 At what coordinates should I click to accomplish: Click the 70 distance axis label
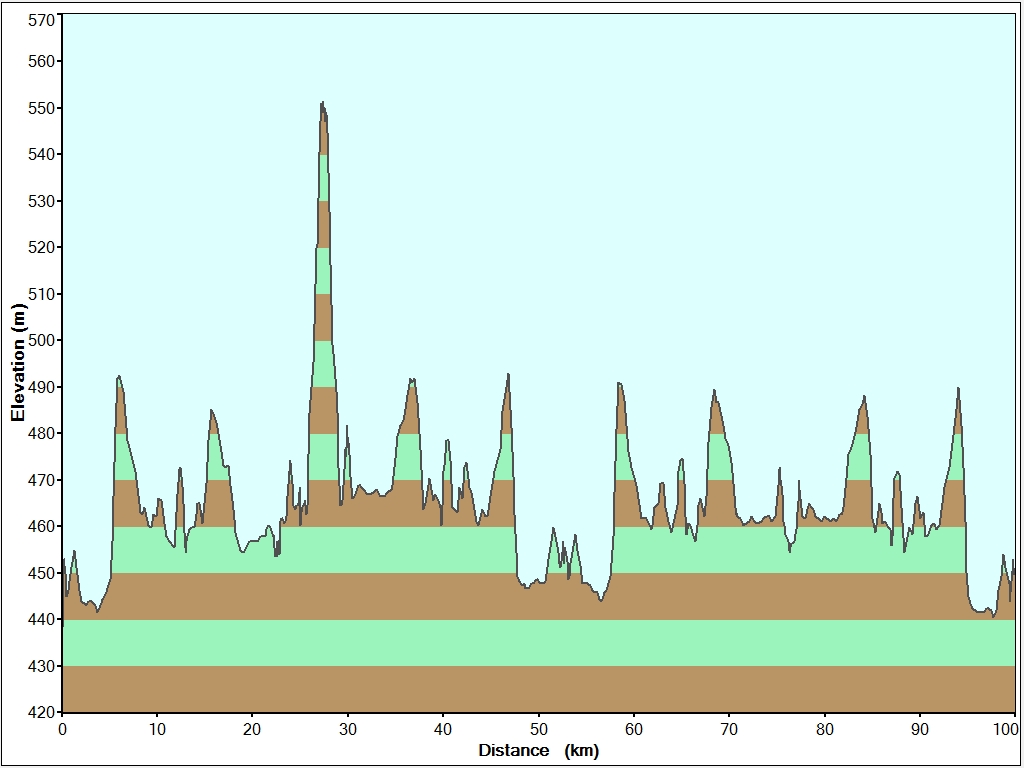pos(729,729)
